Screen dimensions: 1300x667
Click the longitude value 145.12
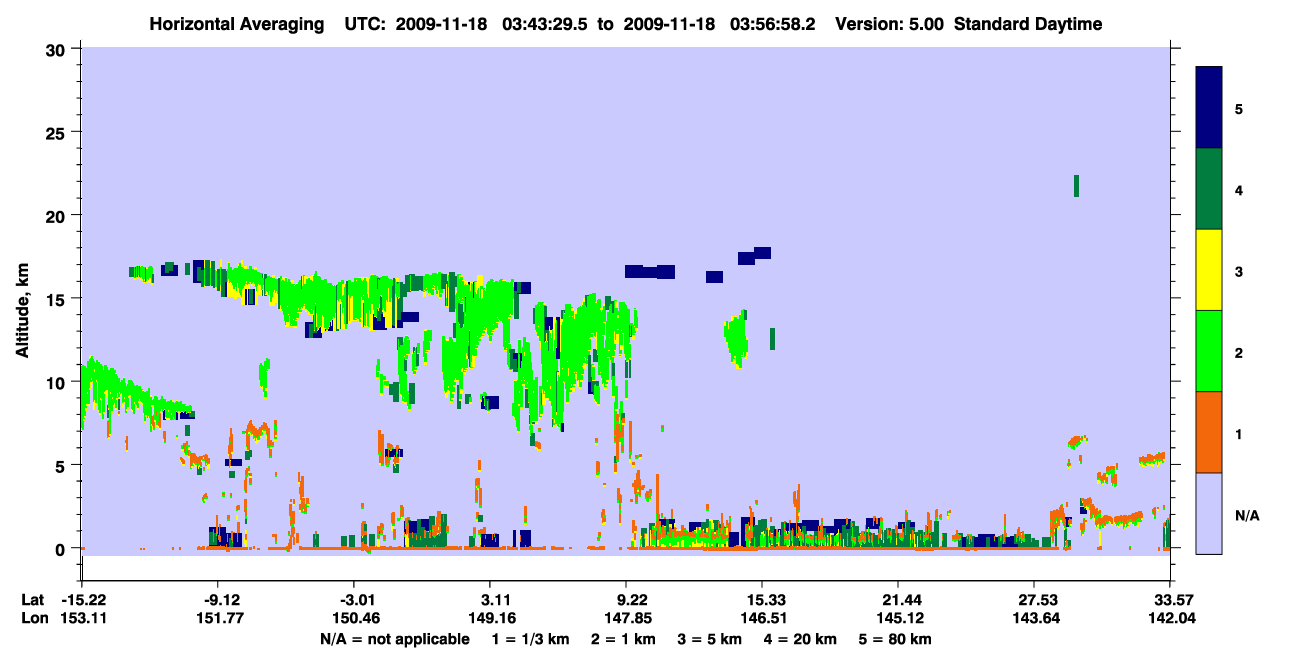[x=899, y=618]
